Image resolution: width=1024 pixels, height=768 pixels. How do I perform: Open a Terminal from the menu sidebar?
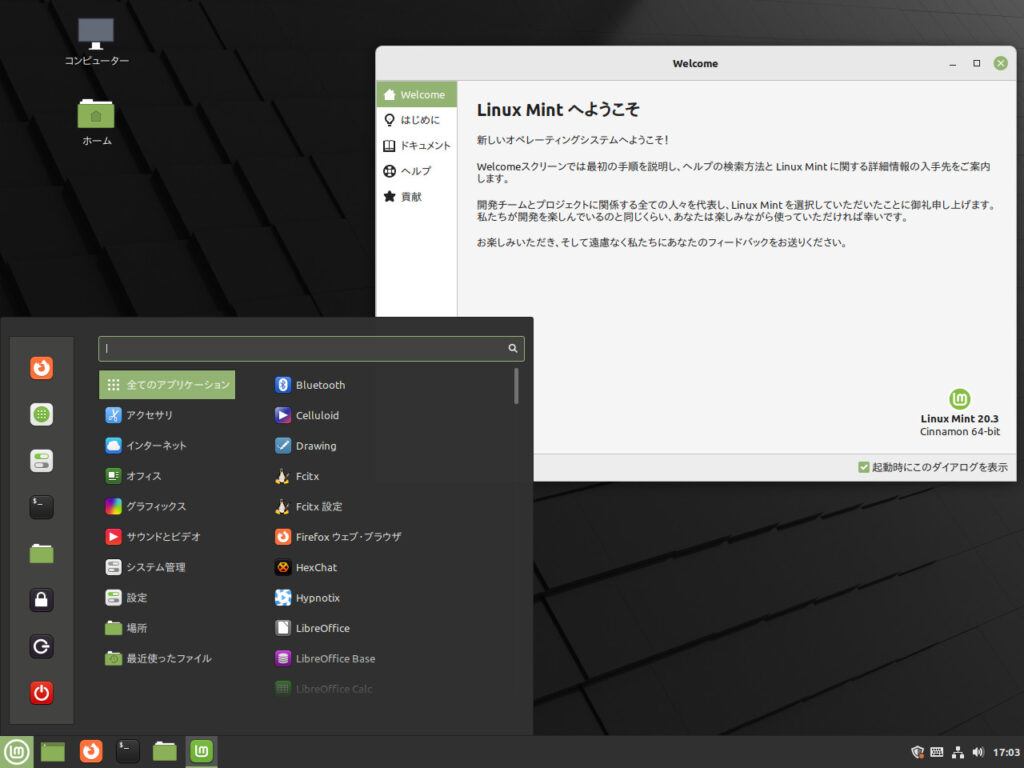click(x=40, y=507)
